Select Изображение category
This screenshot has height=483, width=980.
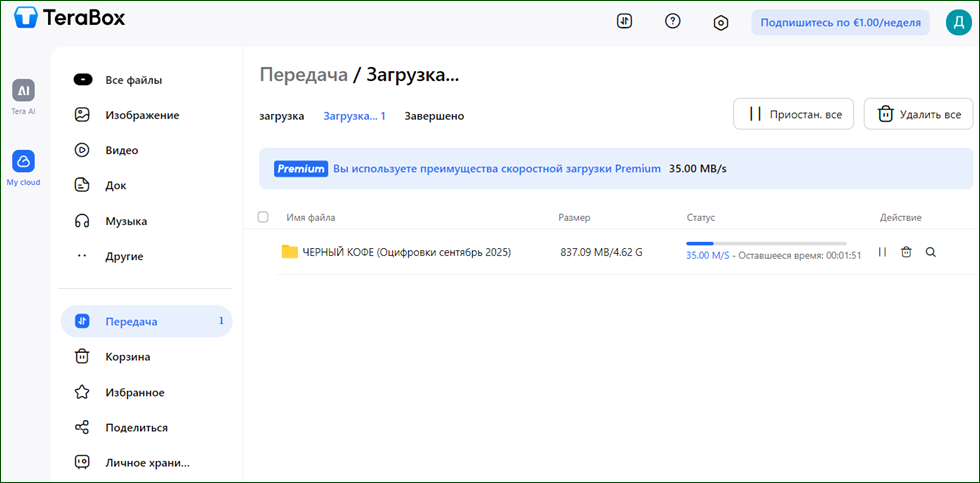coord(142,115)
